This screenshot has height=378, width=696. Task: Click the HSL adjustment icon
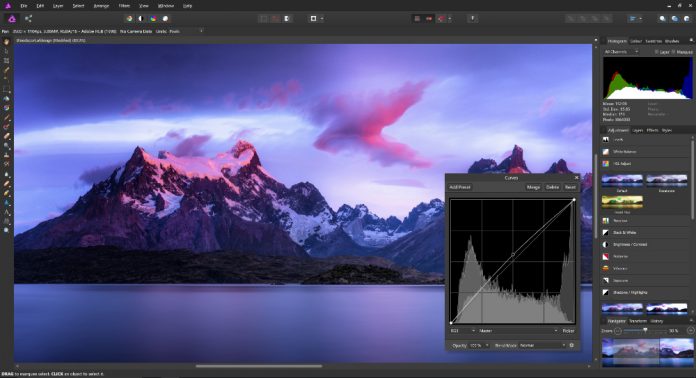[606, 163]
